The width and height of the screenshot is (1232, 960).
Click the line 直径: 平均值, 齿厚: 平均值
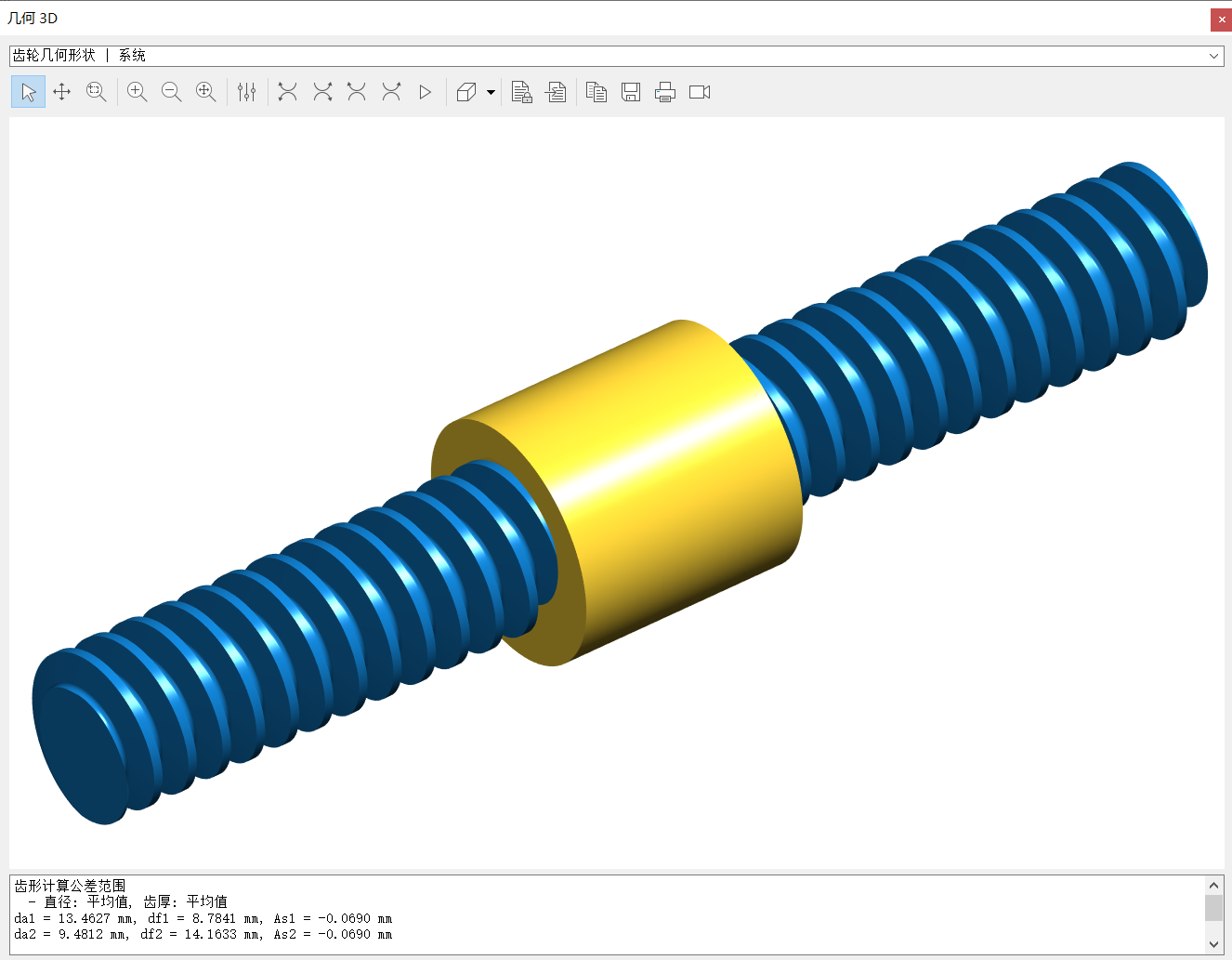point(135,901)
